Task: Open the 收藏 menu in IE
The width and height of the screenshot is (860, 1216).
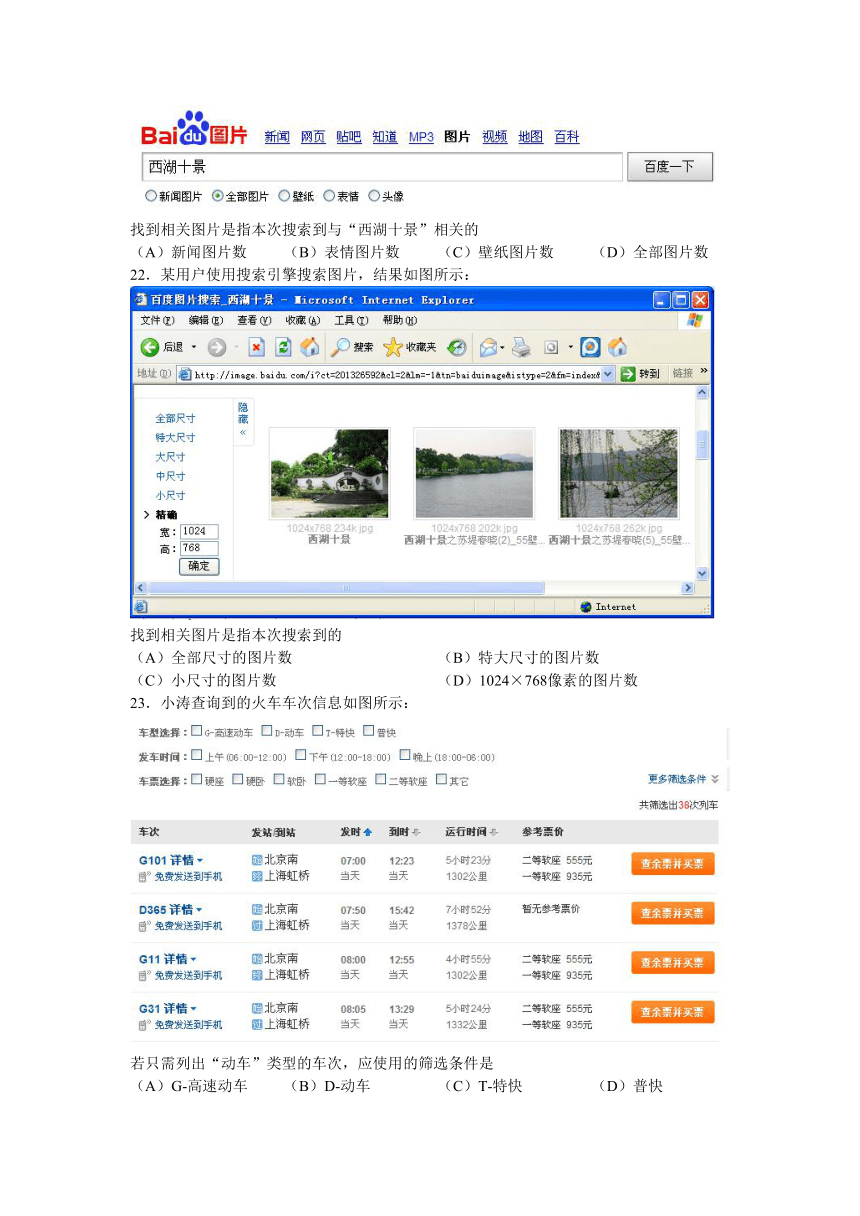Action: coord(303,321)
